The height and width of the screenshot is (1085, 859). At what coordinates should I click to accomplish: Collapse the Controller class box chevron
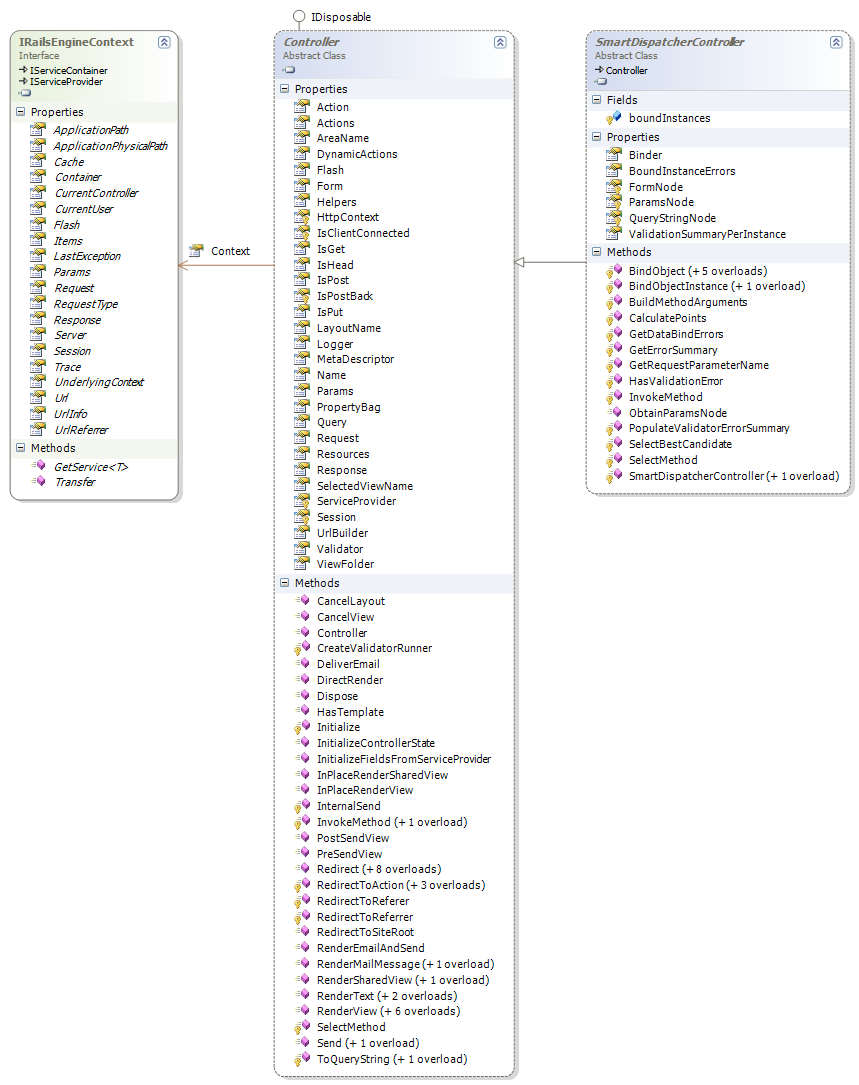[500, 42]
